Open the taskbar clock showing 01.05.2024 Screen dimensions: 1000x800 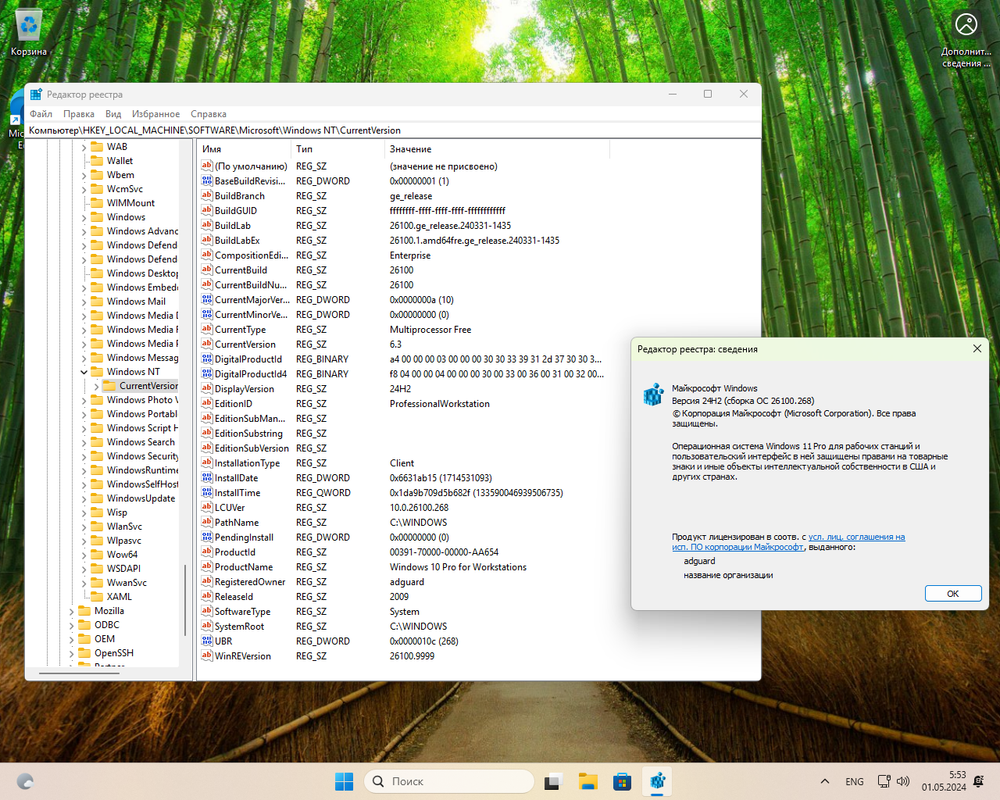click(x=944, y=781)
